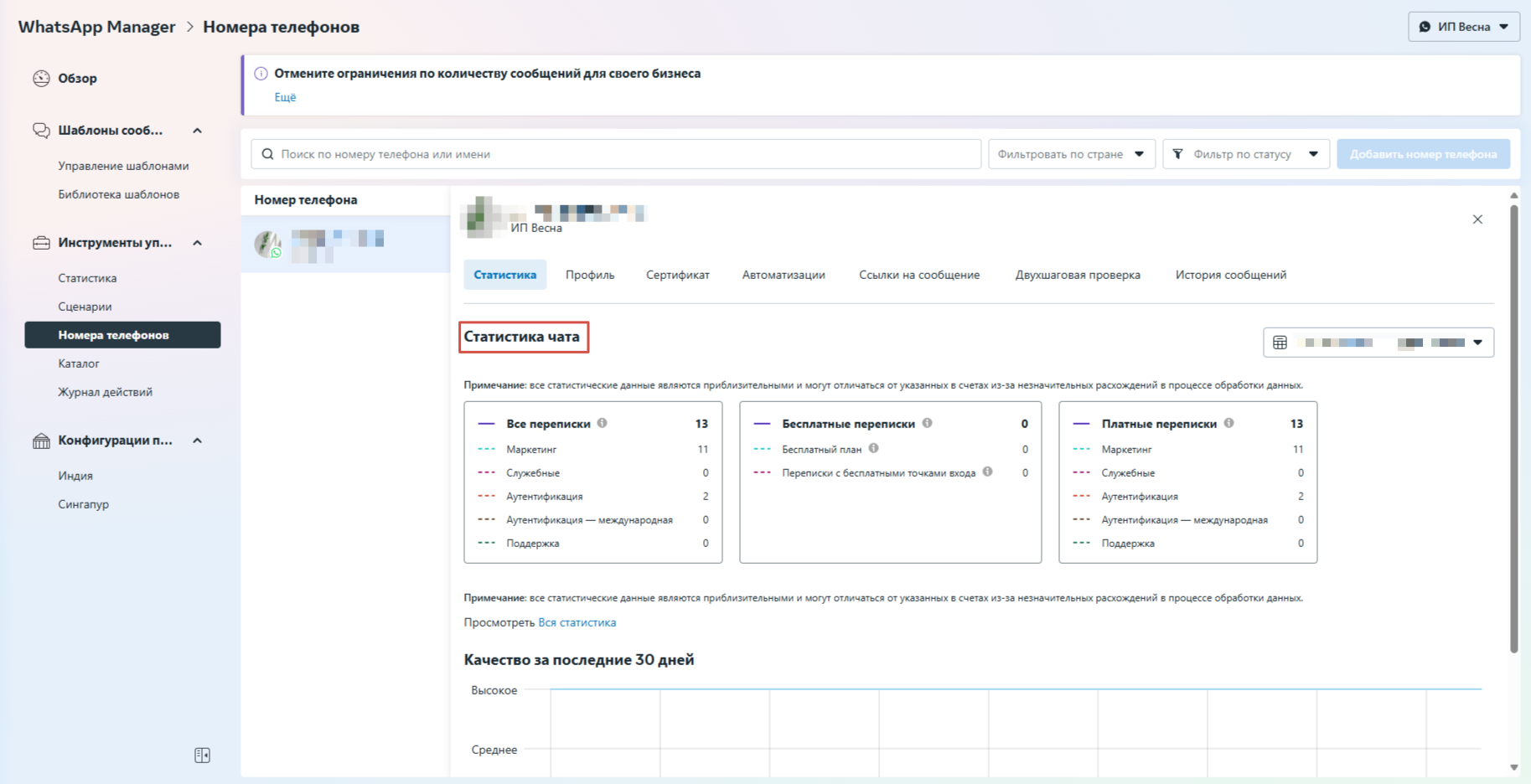Click info icon next to Все переписки
The width and height of the screenshot is (1531, 784).
pos(603,424)
